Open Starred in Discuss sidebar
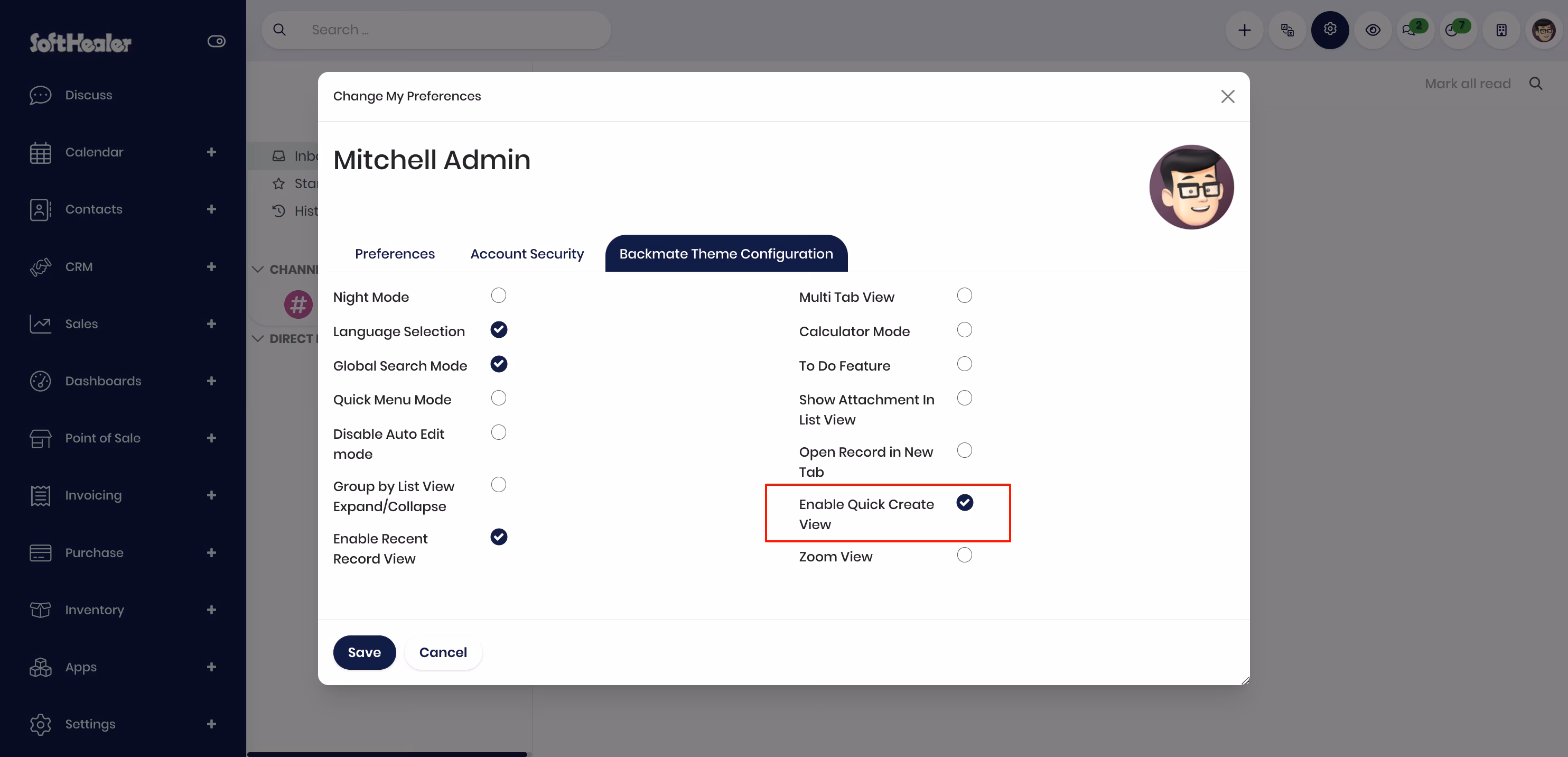The height and width of the screenshot is (757, 1568). point(295,183)
